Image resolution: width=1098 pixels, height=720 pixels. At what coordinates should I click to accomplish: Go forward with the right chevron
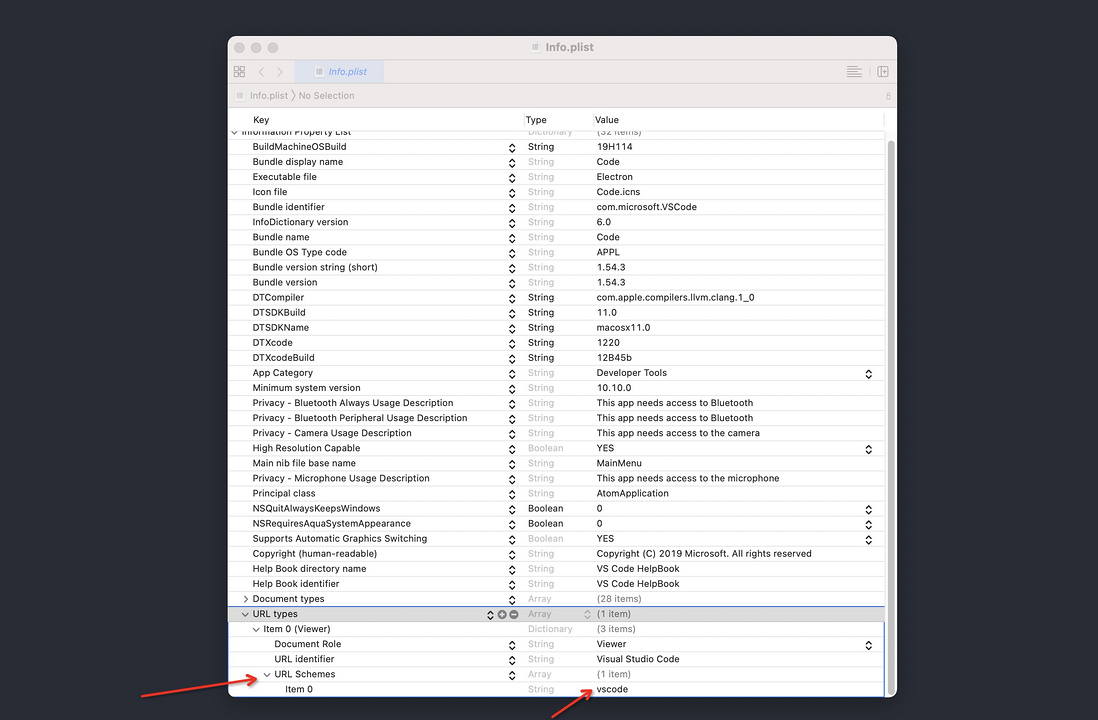[280, 71]
